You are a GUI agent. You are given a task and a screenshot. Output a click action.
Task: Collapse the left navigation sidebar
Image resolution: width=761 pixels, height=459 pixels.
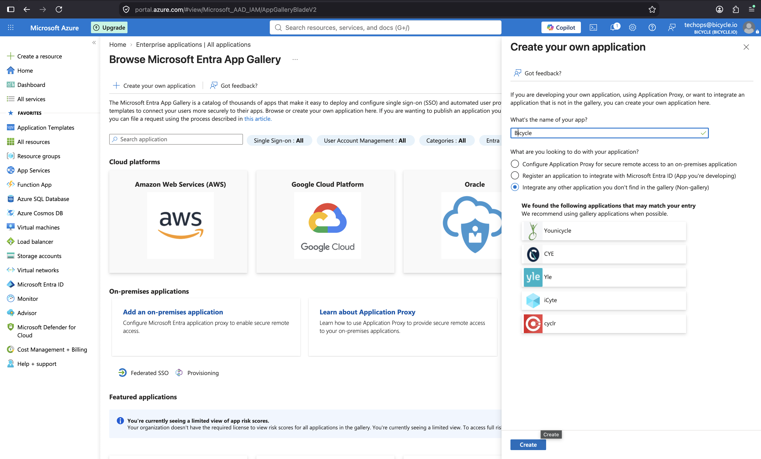pos(94,43)
